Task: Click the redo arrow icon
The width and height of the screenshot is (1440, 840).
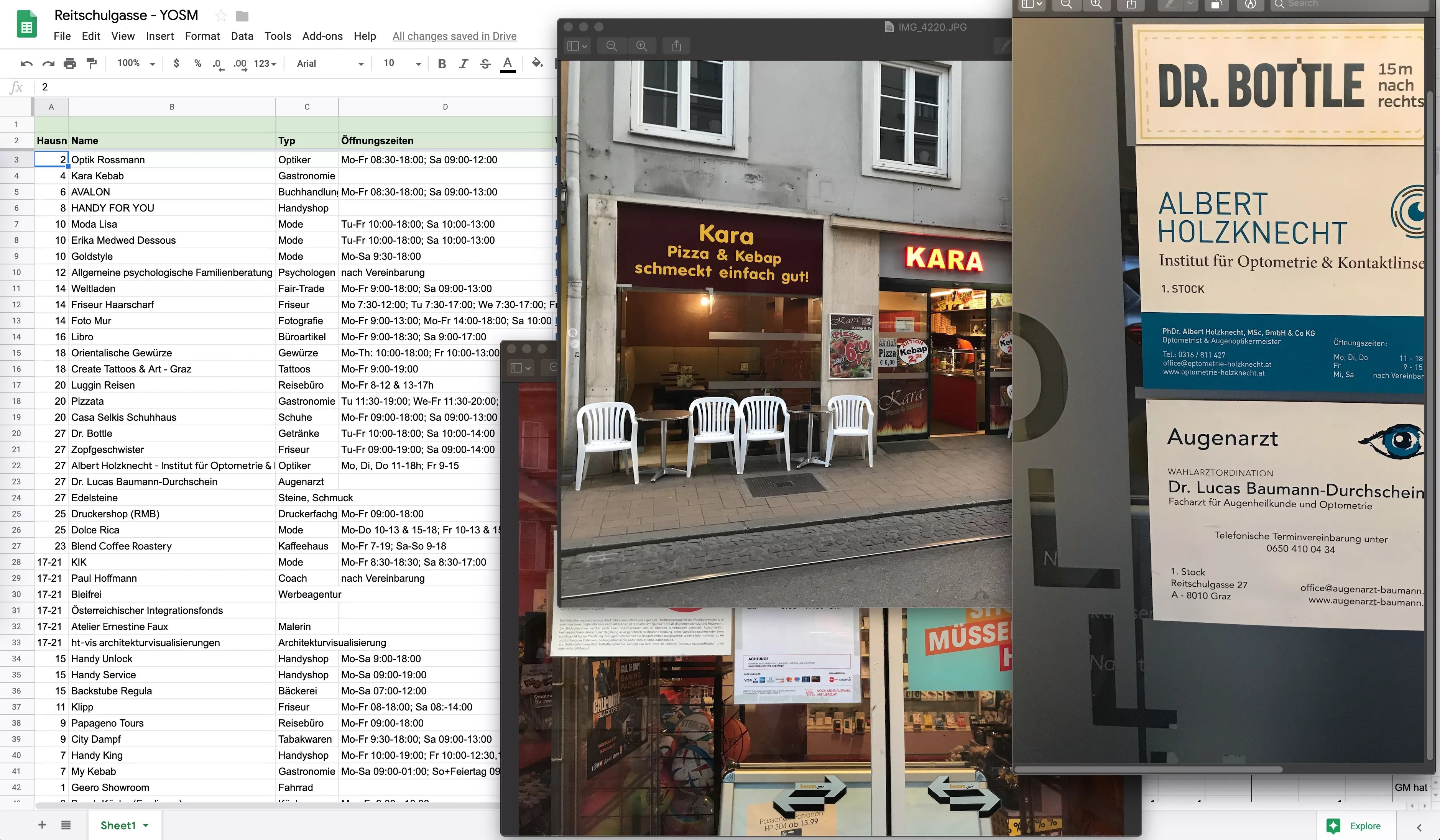Action: pos(48,63)
